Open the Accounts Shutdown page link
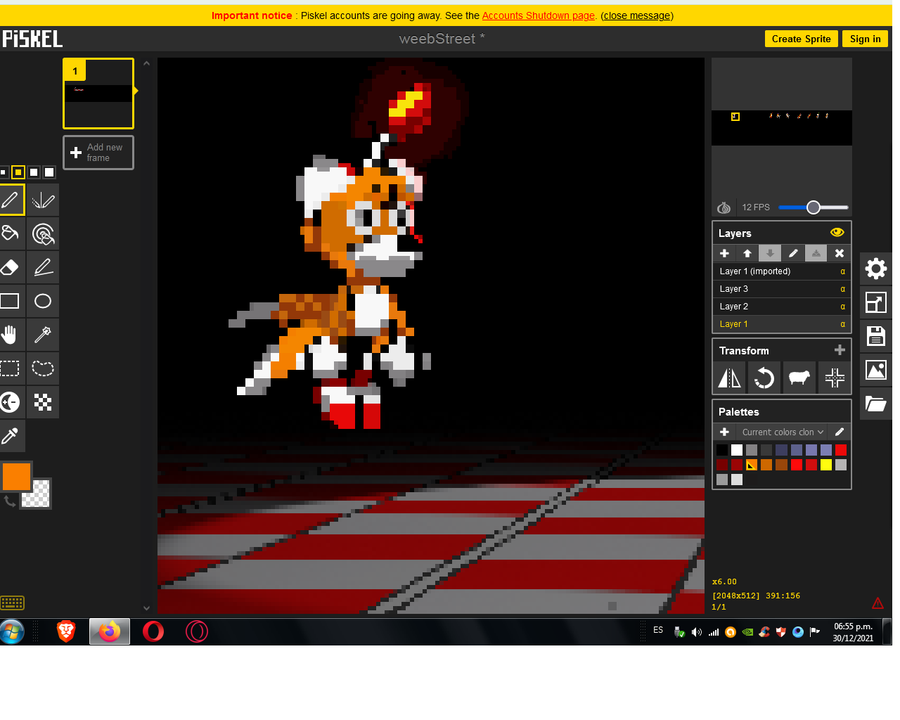This screenshot has width=900, height=720. point(538,16)
